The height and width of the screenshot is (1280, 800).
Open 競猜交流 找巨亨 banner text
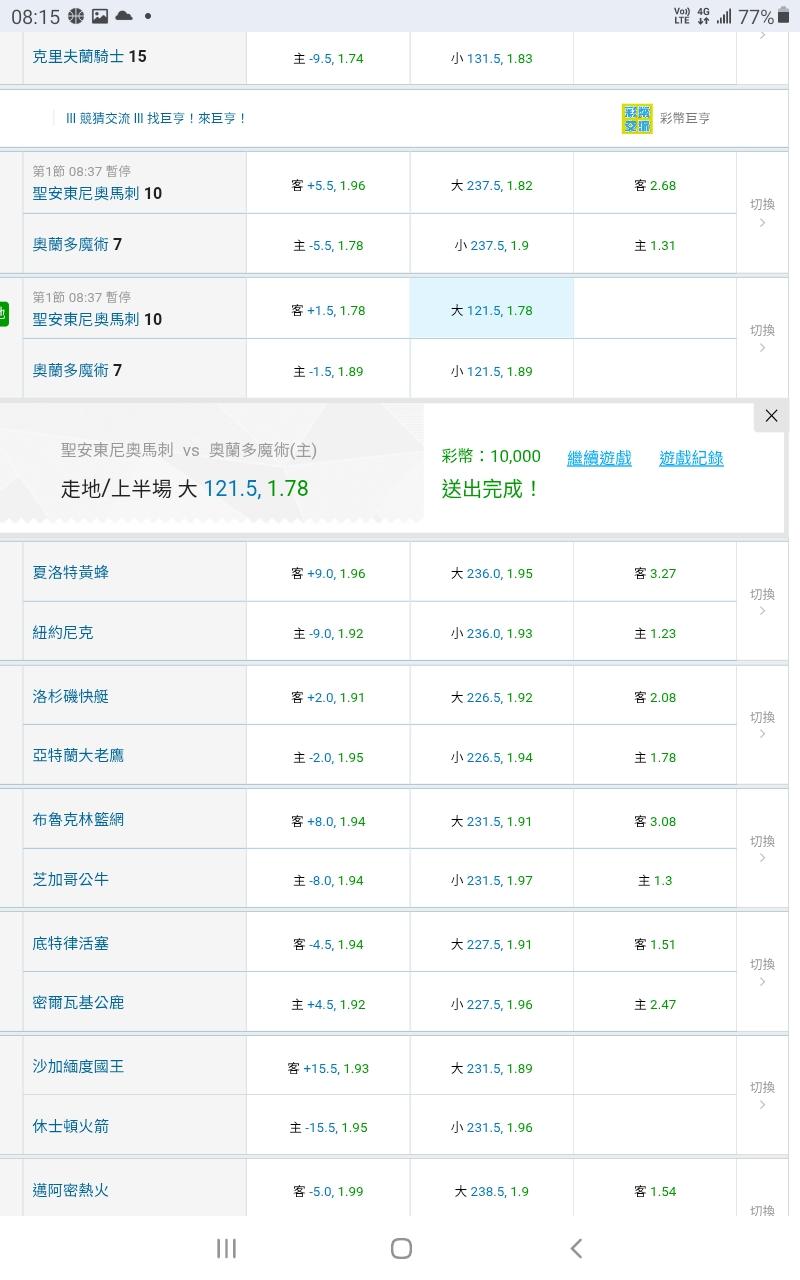tap(155, 118)
